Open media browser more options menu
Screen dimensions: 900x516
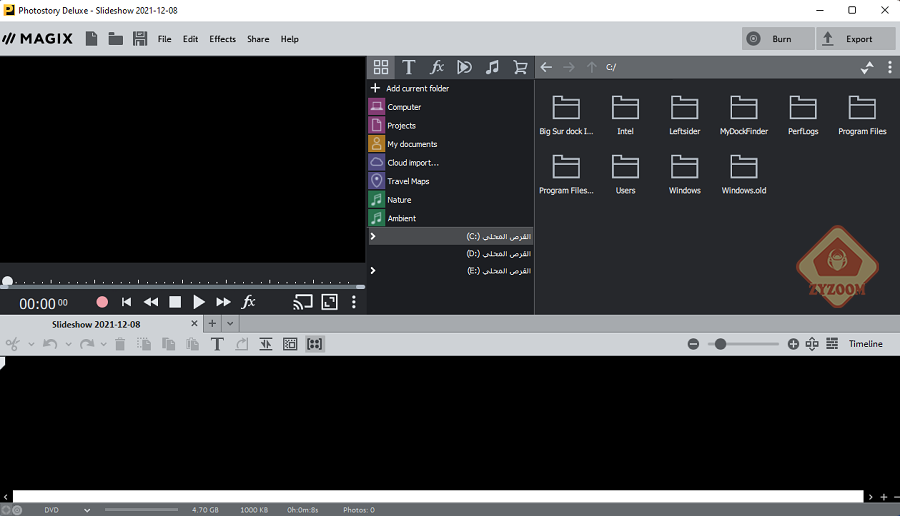click(890, 67)
